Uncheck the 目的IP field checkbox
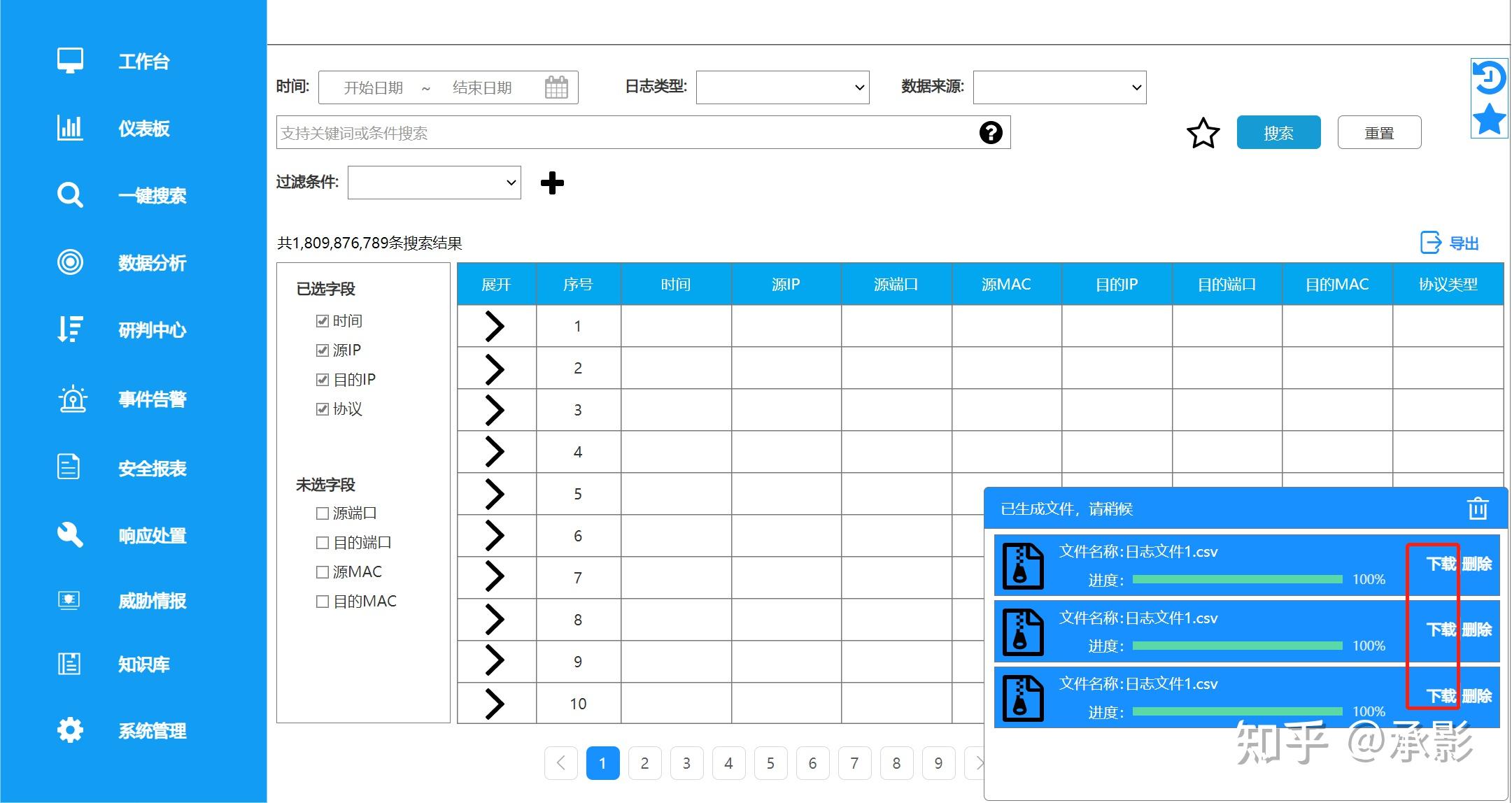The image size is (1512, 803). 323,380
